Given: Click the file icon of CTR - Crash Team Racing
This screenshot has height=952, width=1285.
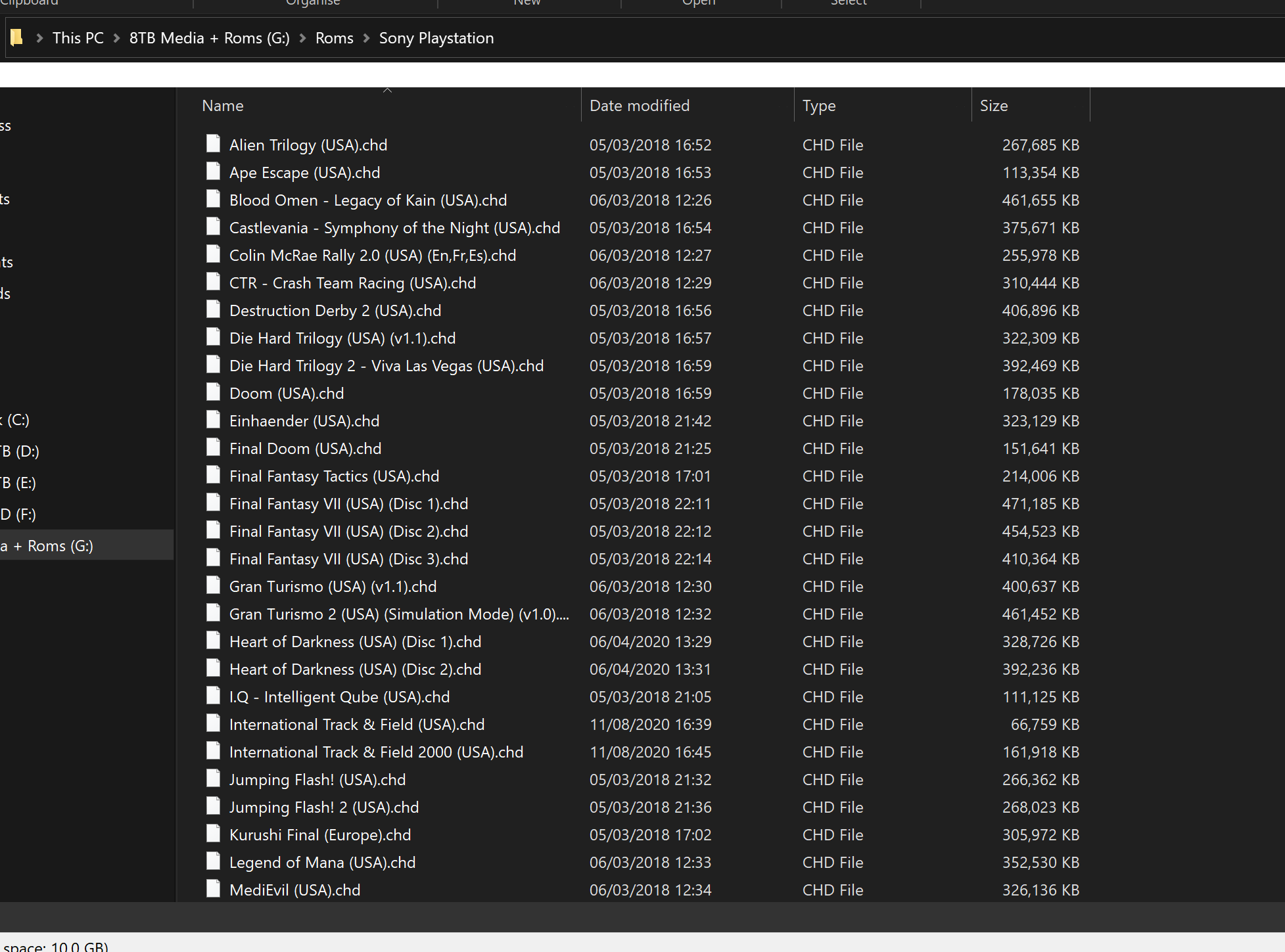Looking at the screenshot, I should click(213, 282).
